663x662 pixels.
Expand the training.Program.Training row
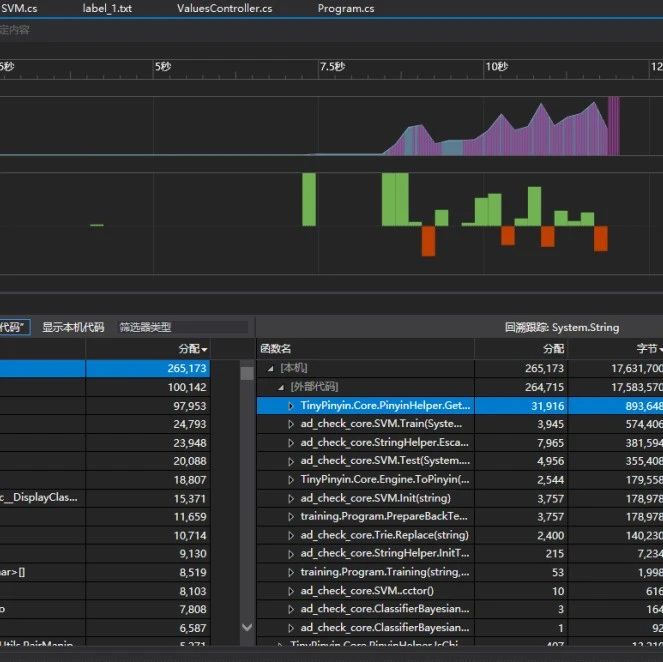pyautogui.click(x=291, y=572)
